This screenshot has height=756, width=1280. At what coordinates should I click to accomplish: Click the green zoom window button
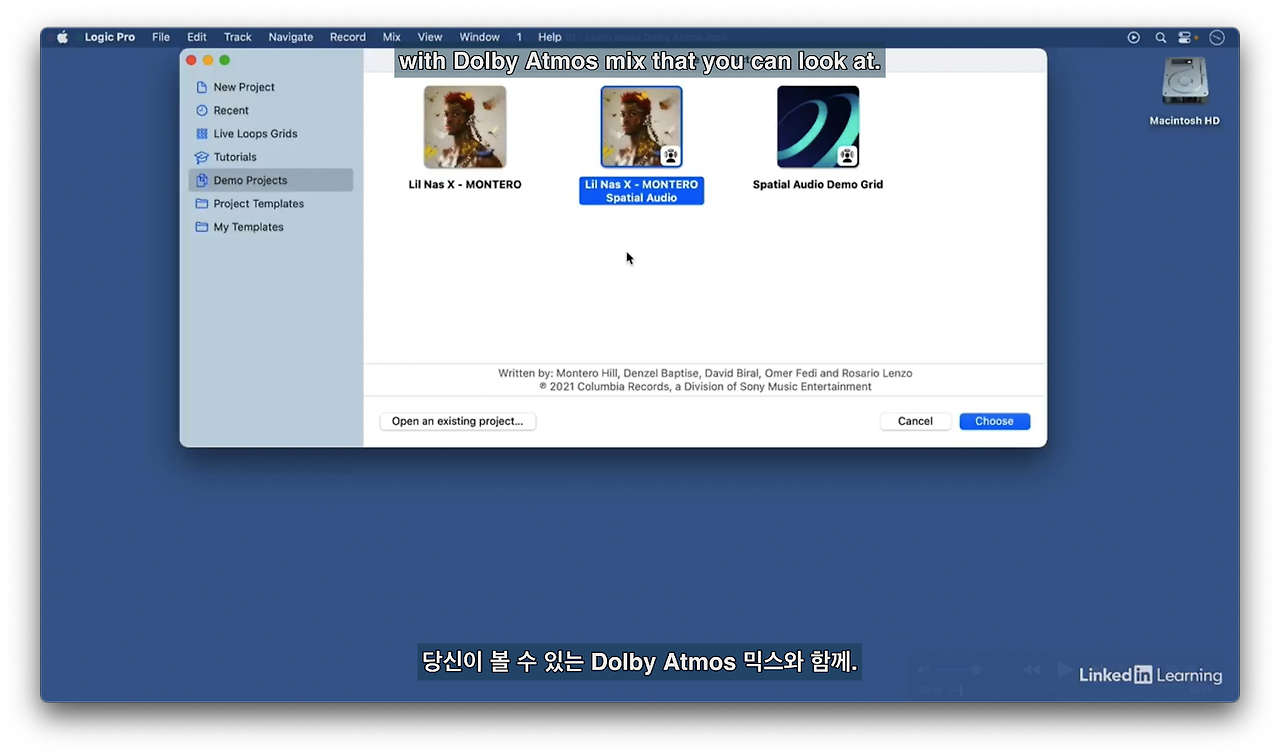tap(224, 60)
